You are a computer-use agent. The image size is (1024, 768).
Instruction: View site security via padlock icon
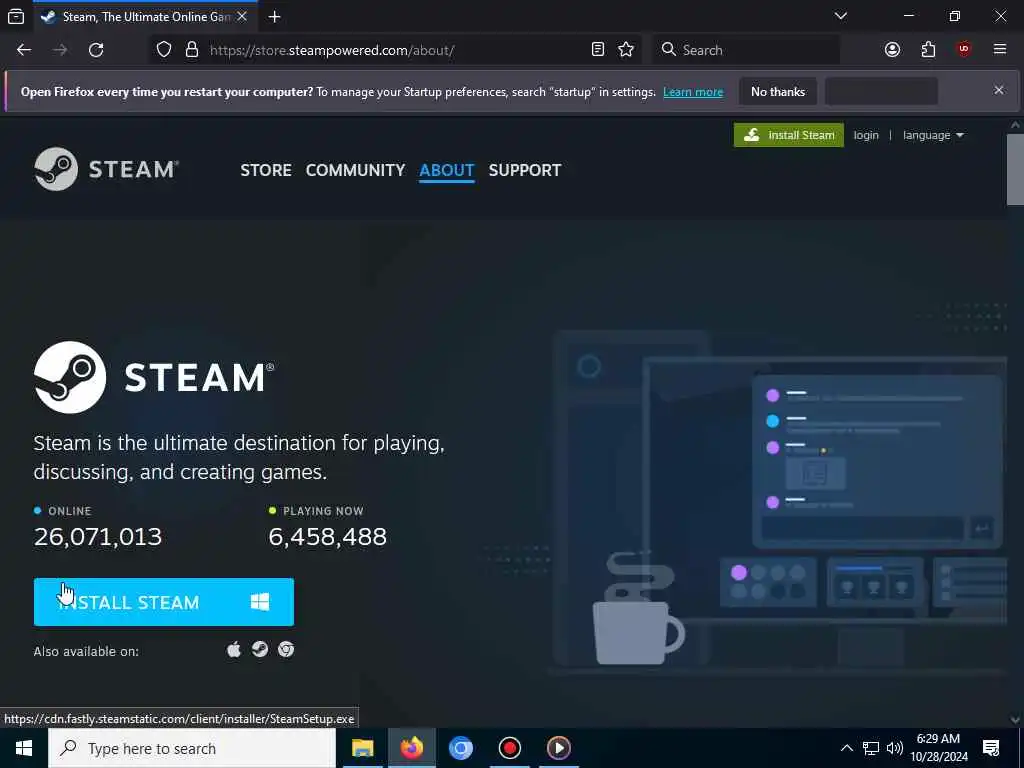pyautogui.click(x=192, y=50)
